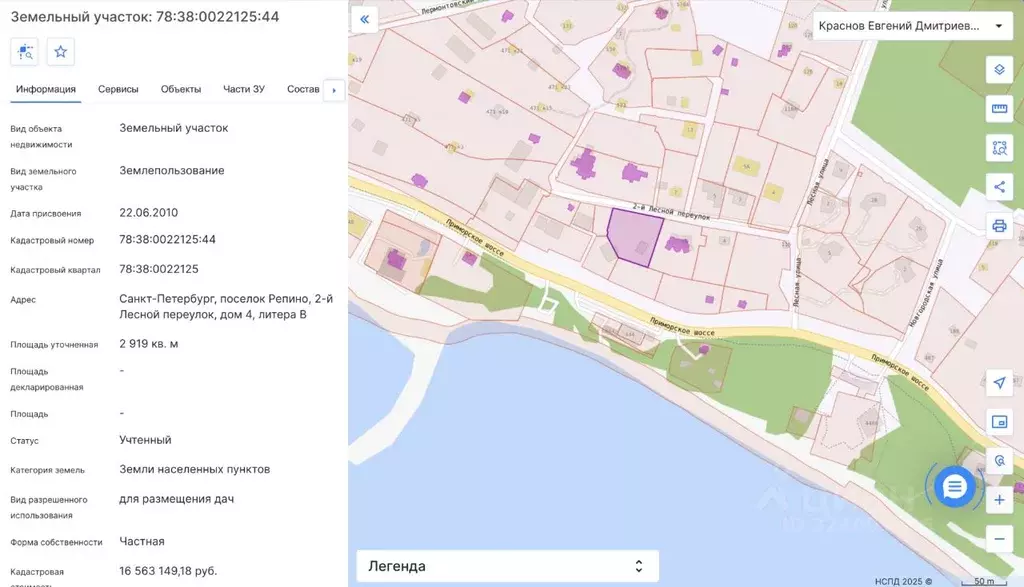Activate the area selection search tool
1024x587 pixels.
point(999,148)
